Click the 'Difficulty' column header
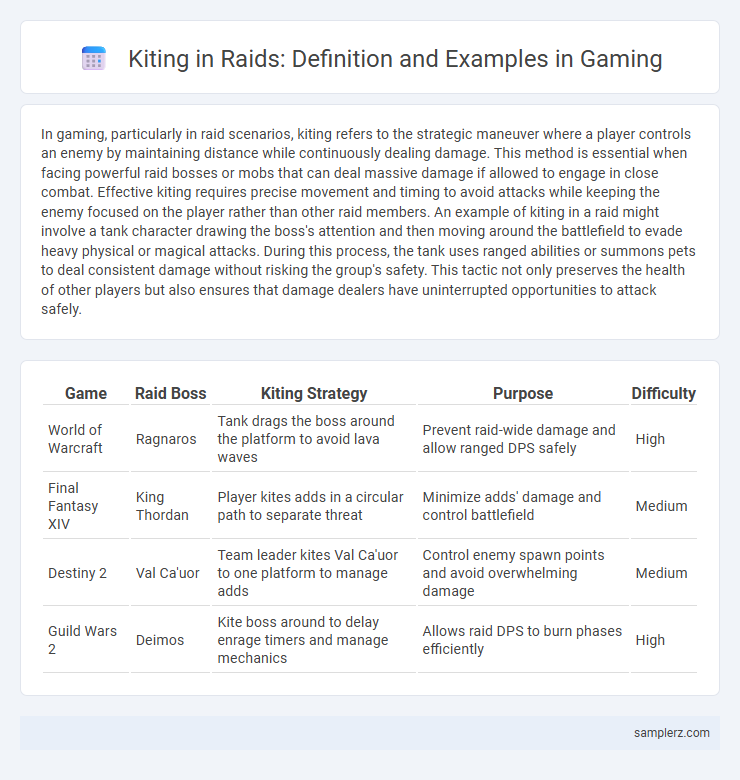The height and width of the screenshot is (780, 740). 663,393
